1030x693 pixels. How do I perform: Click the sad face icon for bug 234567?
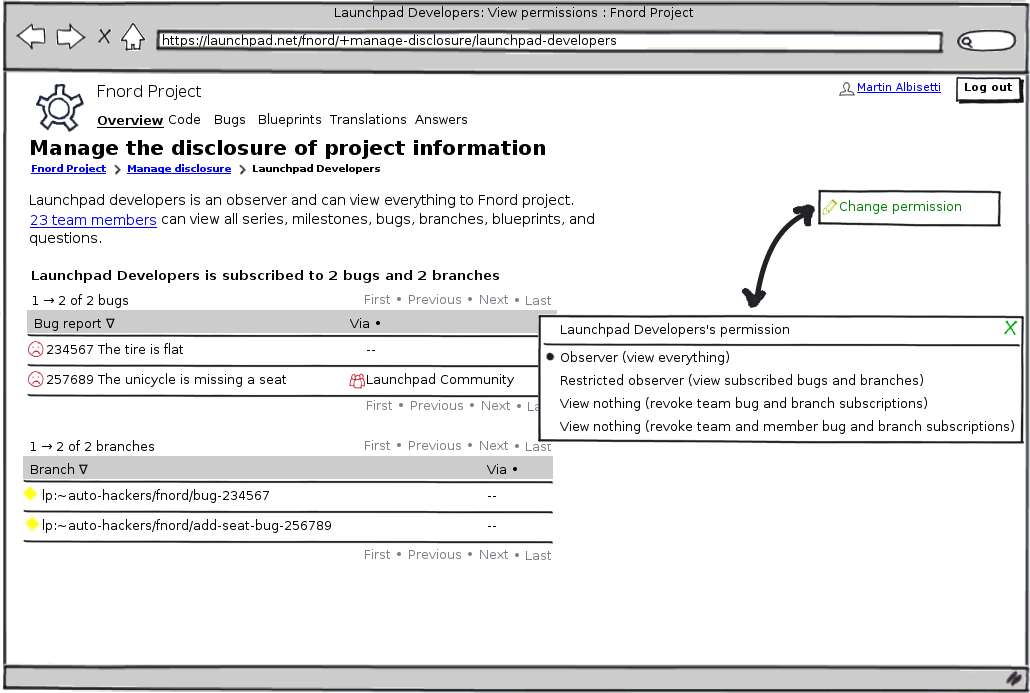pyautogui.click(x=35, y=349)
